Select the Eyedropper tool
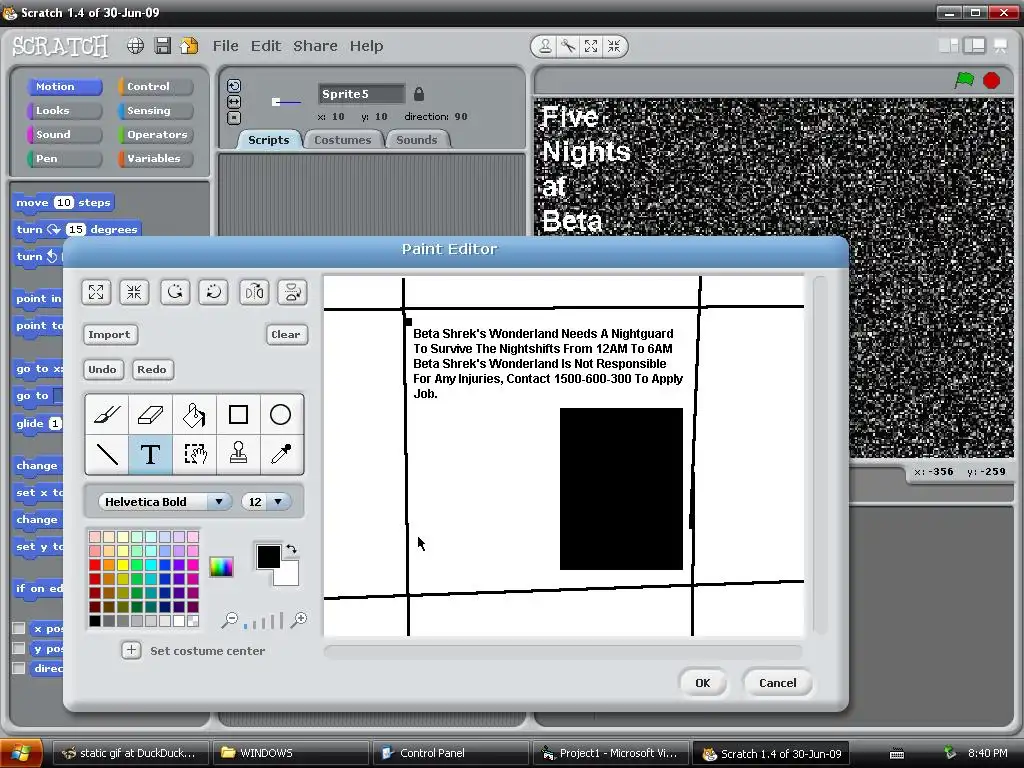1024x768 pixels. 281,454
